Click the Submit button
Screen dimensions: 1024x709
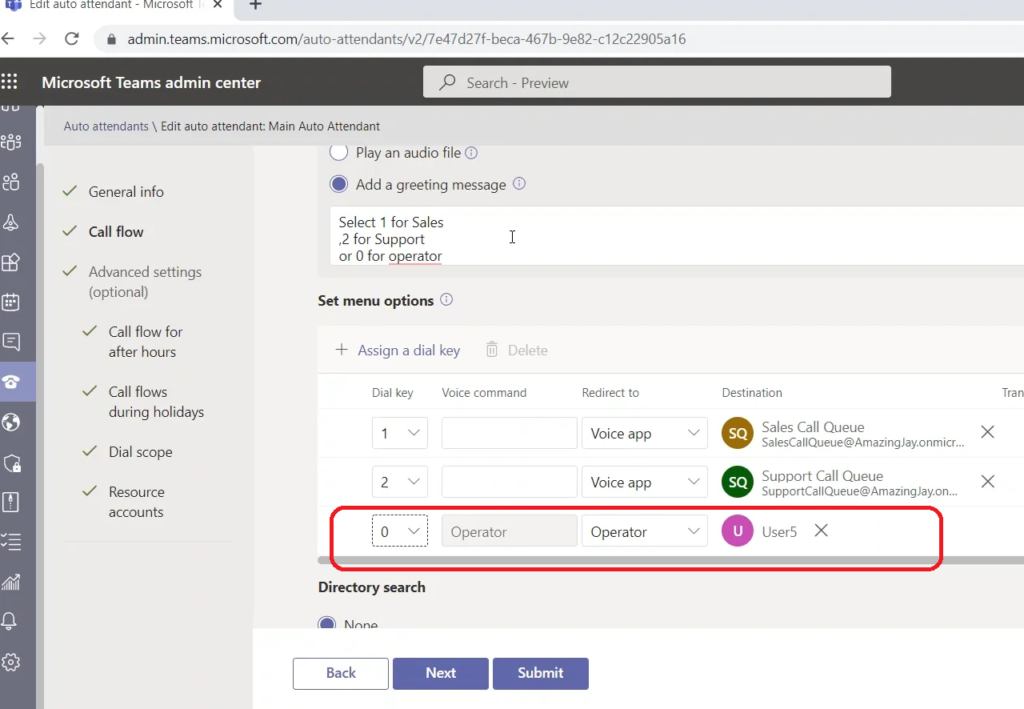pyautogui.click(x=540, y=673)
